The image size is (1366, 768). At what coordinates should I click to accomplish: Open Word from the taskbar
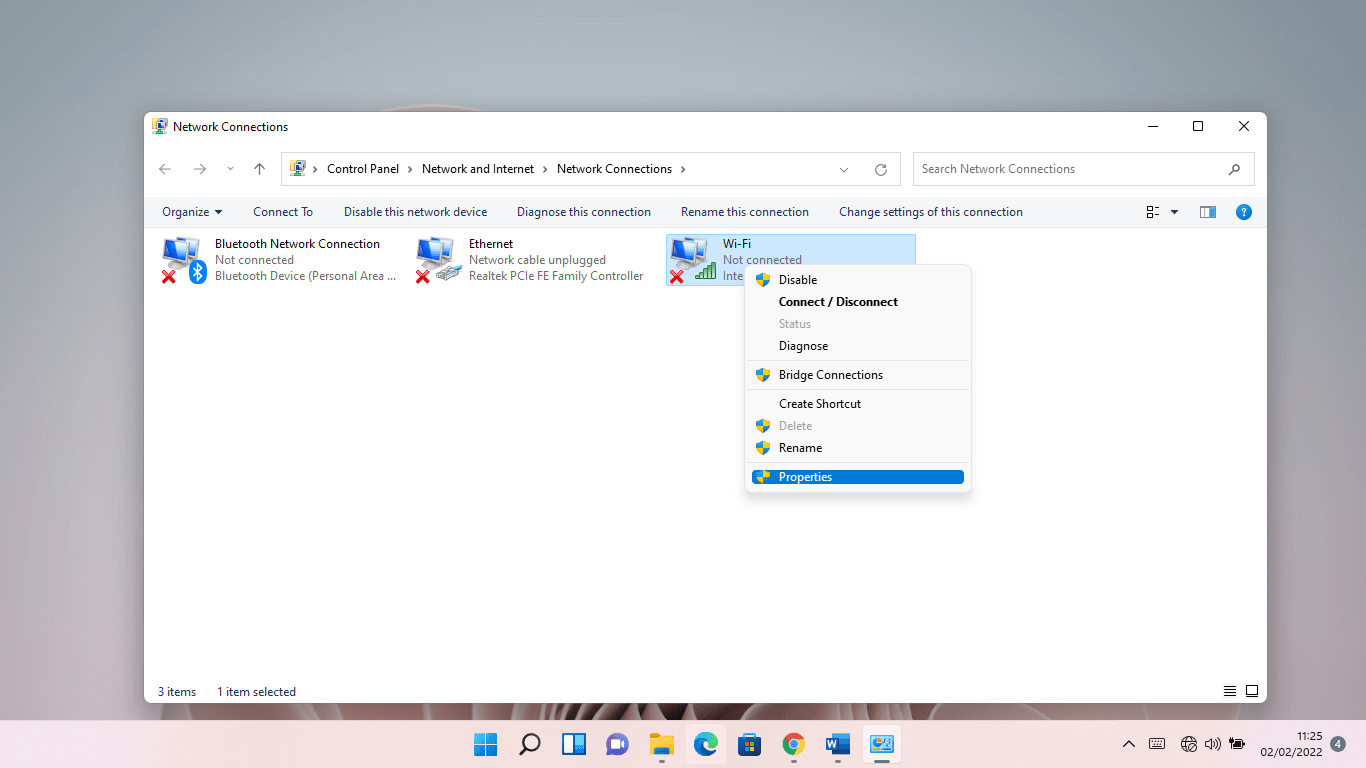[x=838, y=744]
